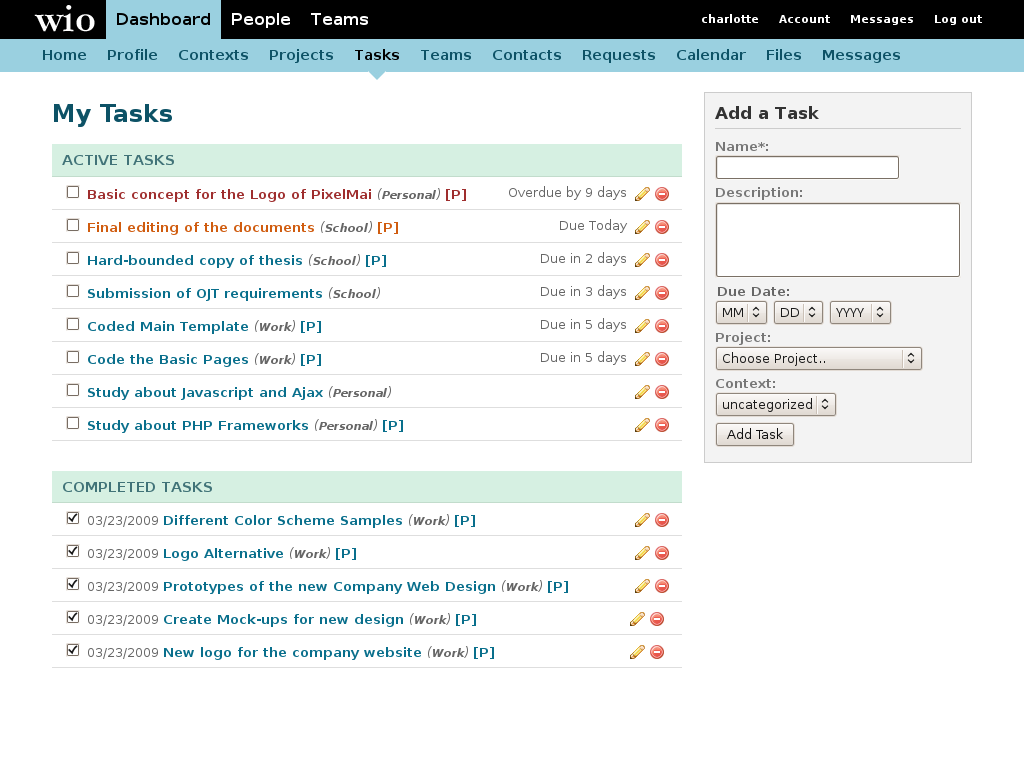The image size is (1024, 763).
Task: Tick the Code the Basic Pages checkbox
Action: (73, 357)
